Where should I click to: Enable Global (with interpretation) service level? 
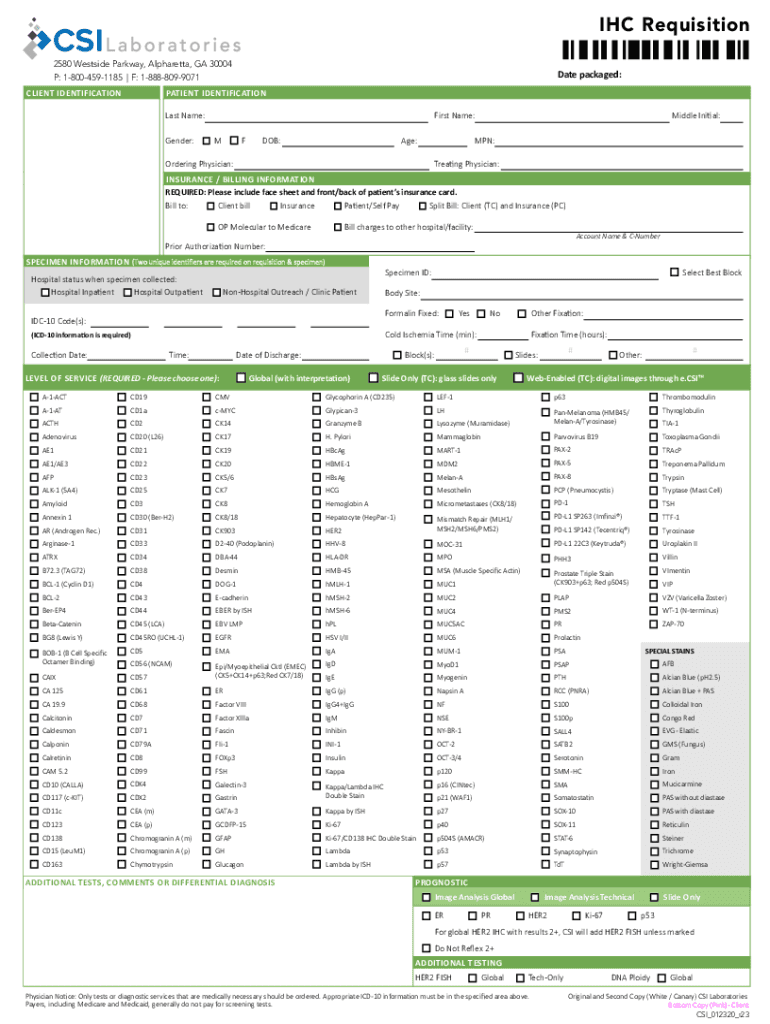click(240, 378)
